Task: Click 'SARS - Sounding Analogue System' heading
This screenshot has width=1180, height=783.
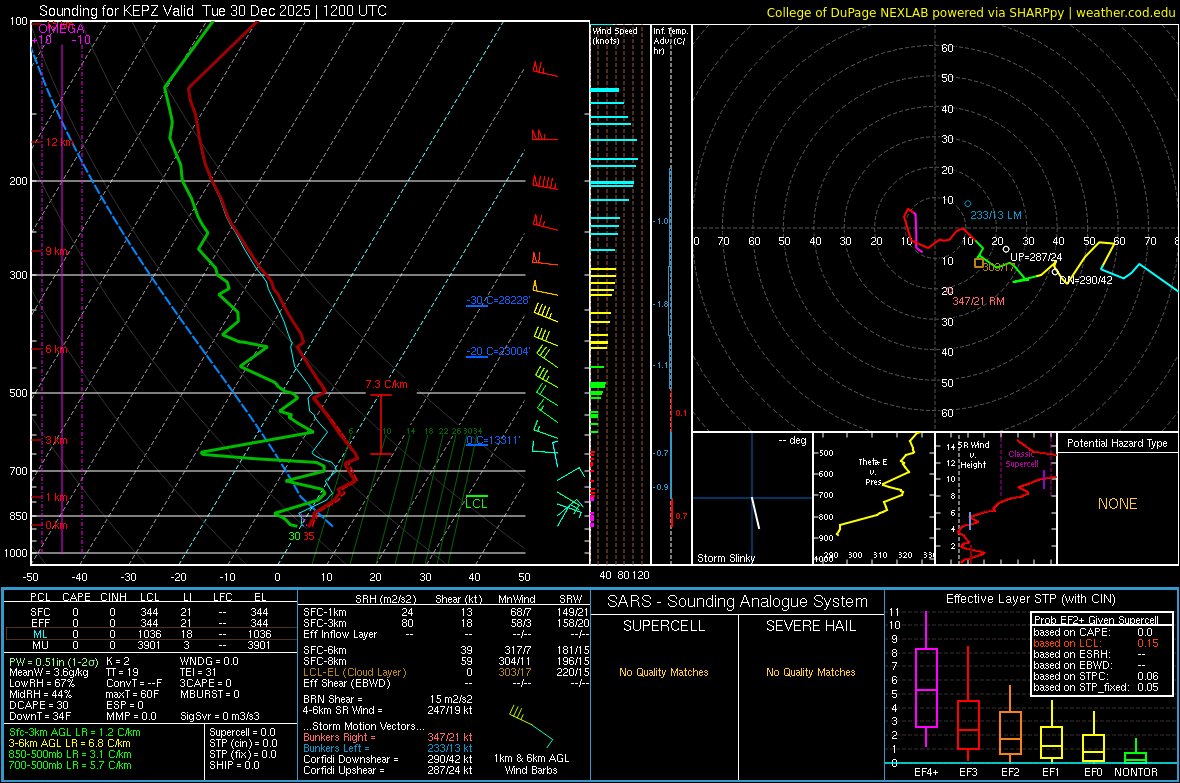Action: click(x=738, y=602)
